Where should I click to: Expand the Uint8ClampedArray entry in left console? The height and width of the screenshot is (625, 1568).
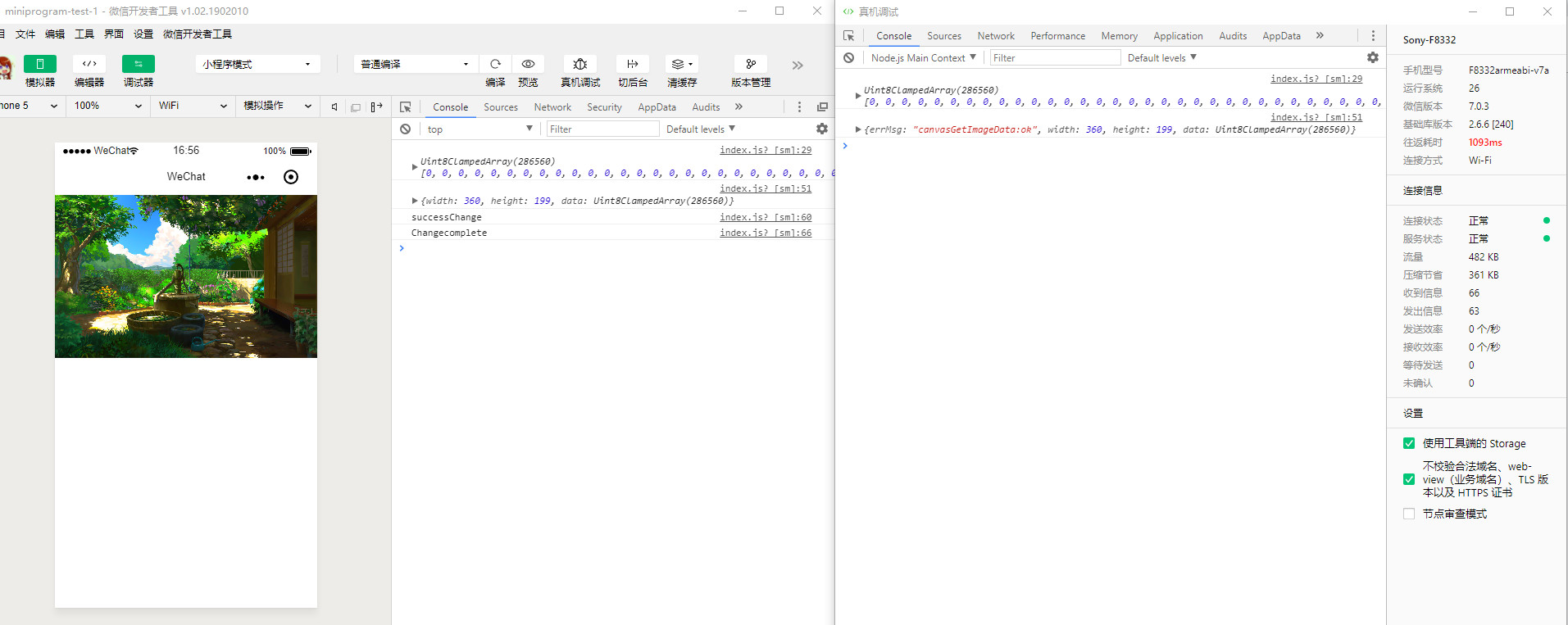(x=414, y=167)
